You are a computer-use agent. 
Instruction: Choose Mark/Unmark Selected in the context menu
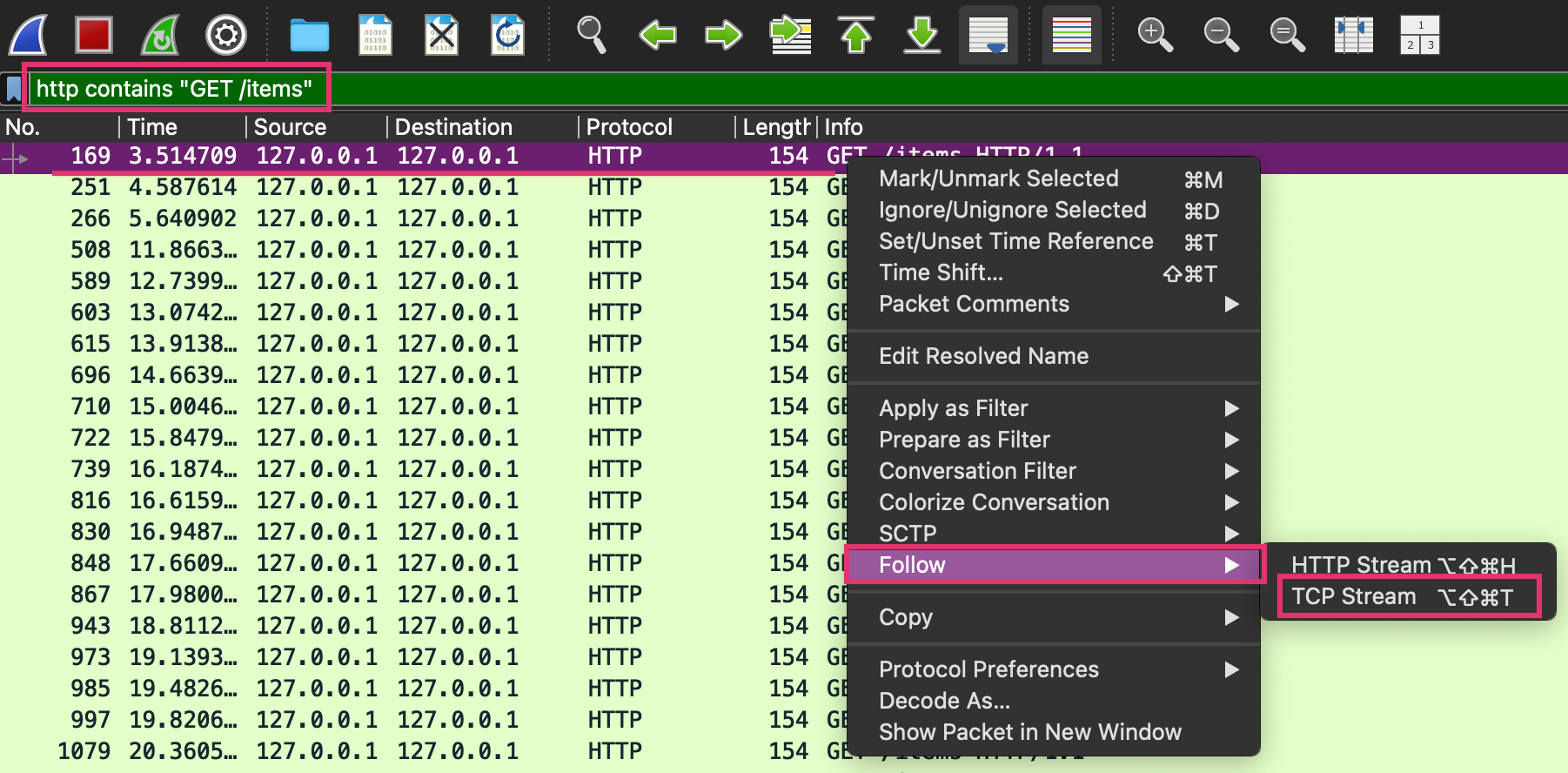1053,179
